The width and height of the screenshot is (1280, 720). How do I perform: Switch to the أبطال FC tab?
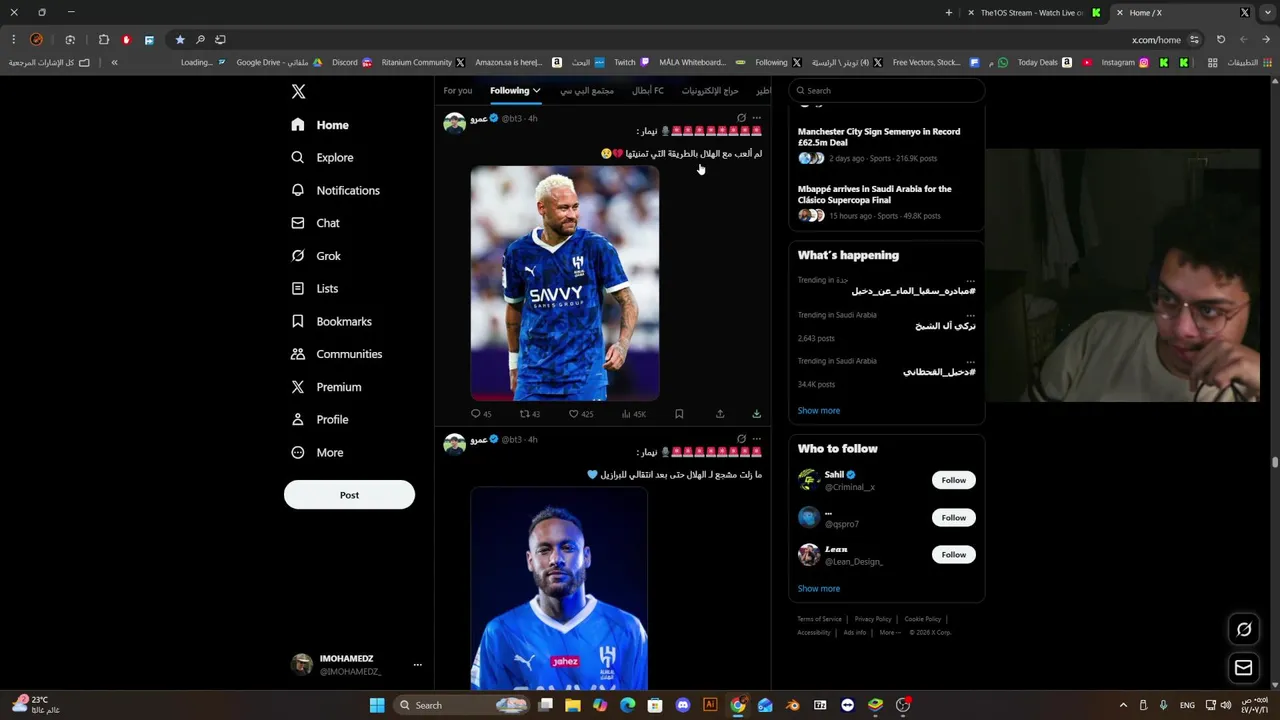(x=647, y=91)
